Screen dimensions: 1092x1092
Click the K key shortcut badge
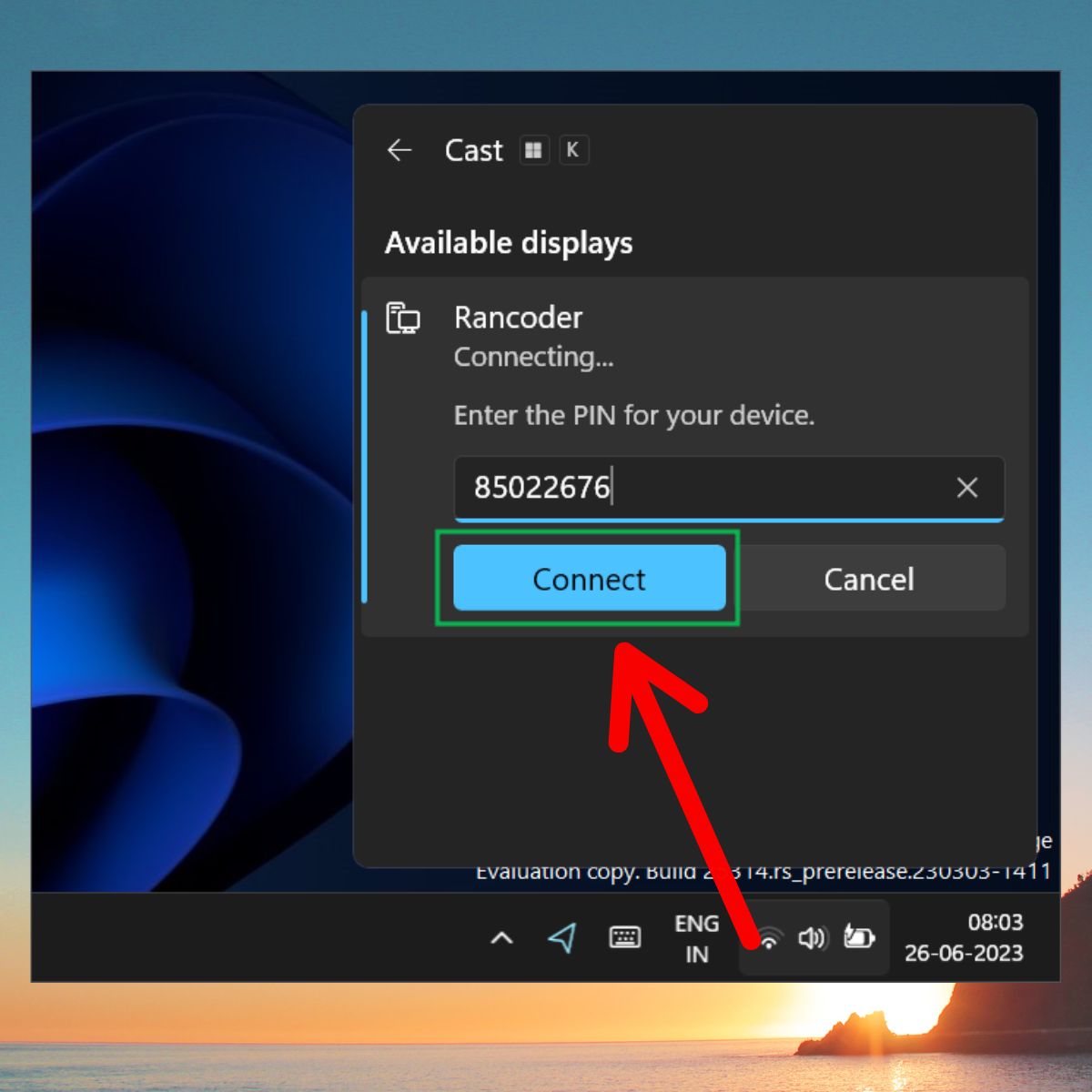pos(572,150)
